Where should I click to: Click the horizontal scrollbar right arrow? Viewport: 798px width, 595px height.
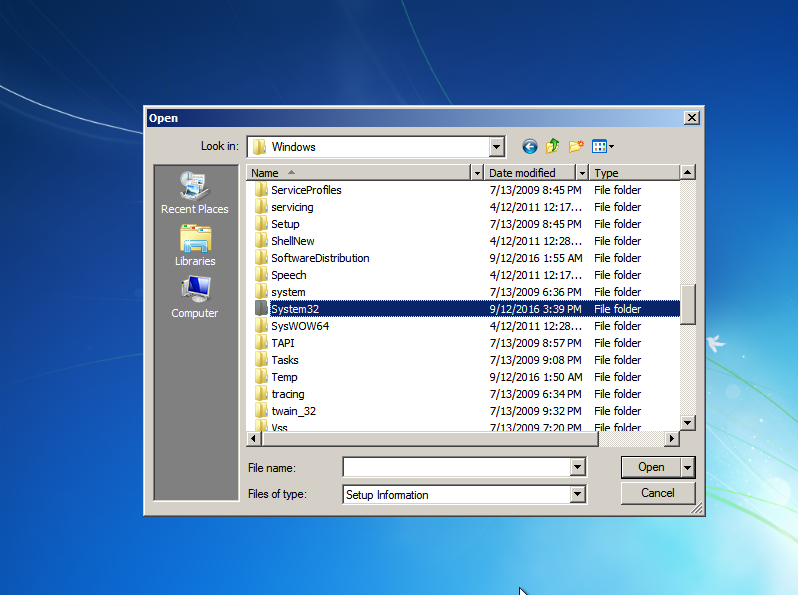tap(672, 438)
